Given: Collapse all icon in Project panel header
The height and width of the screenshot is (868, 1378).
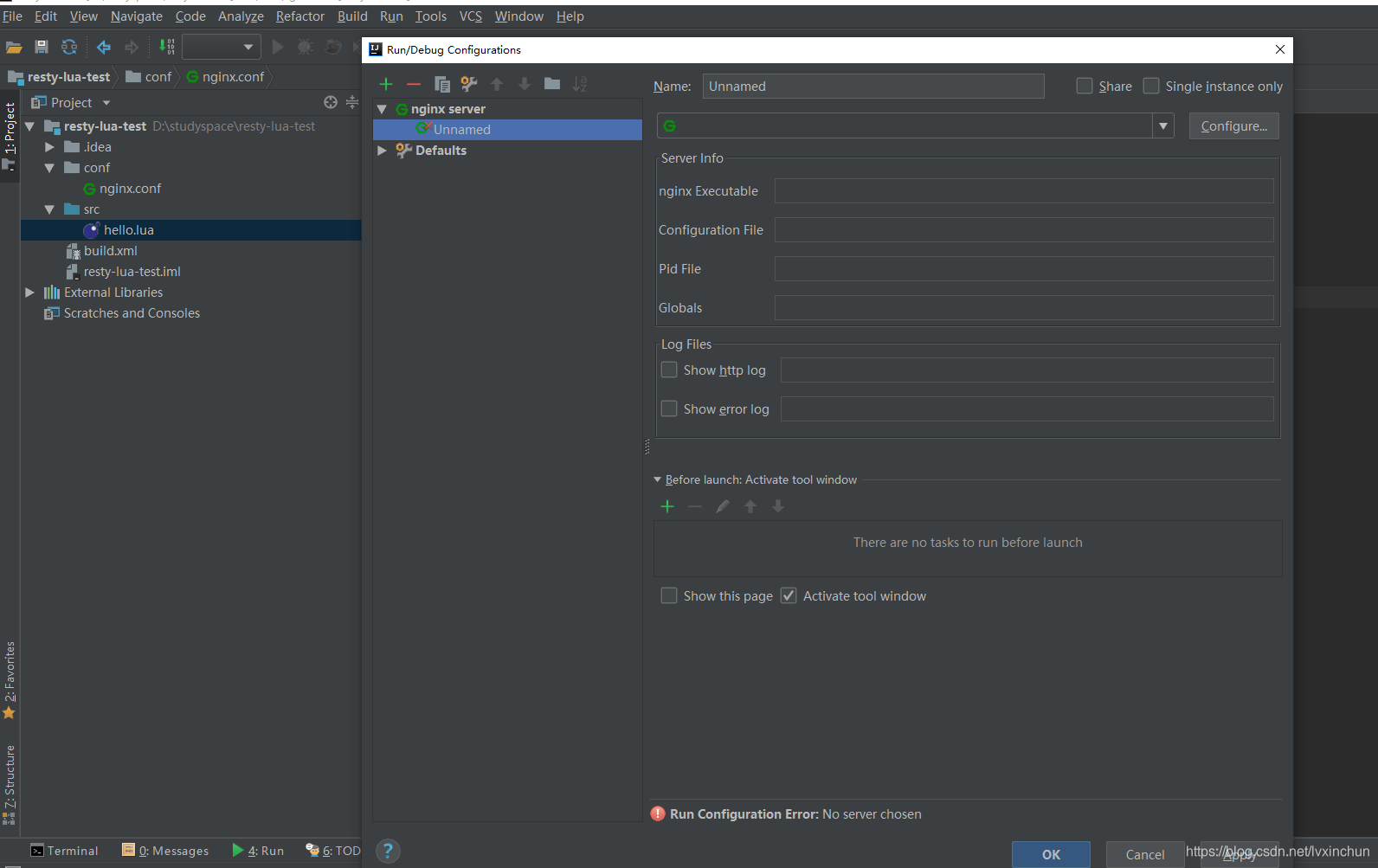Looking at the screenshot, I should 352,102.
